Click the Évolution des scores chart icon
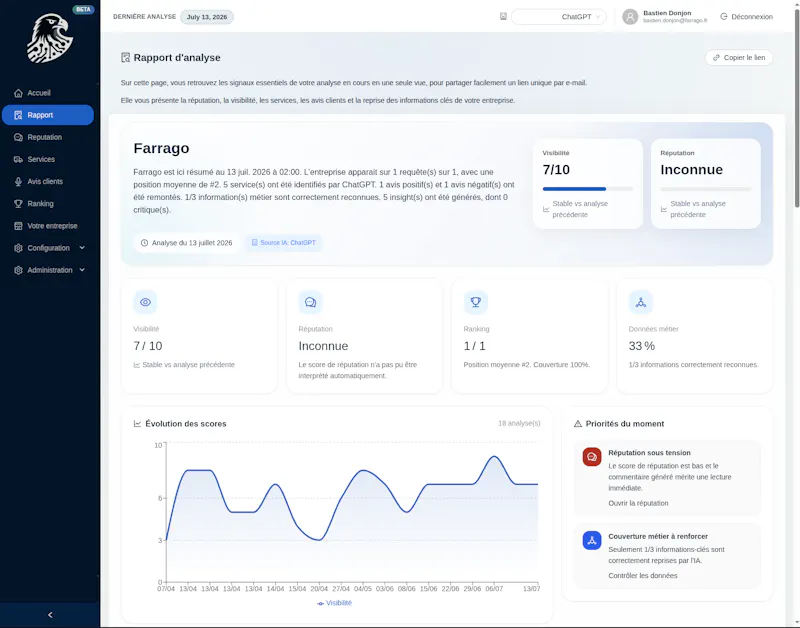The width and height of the screenshot is (800, 628). 137,423
